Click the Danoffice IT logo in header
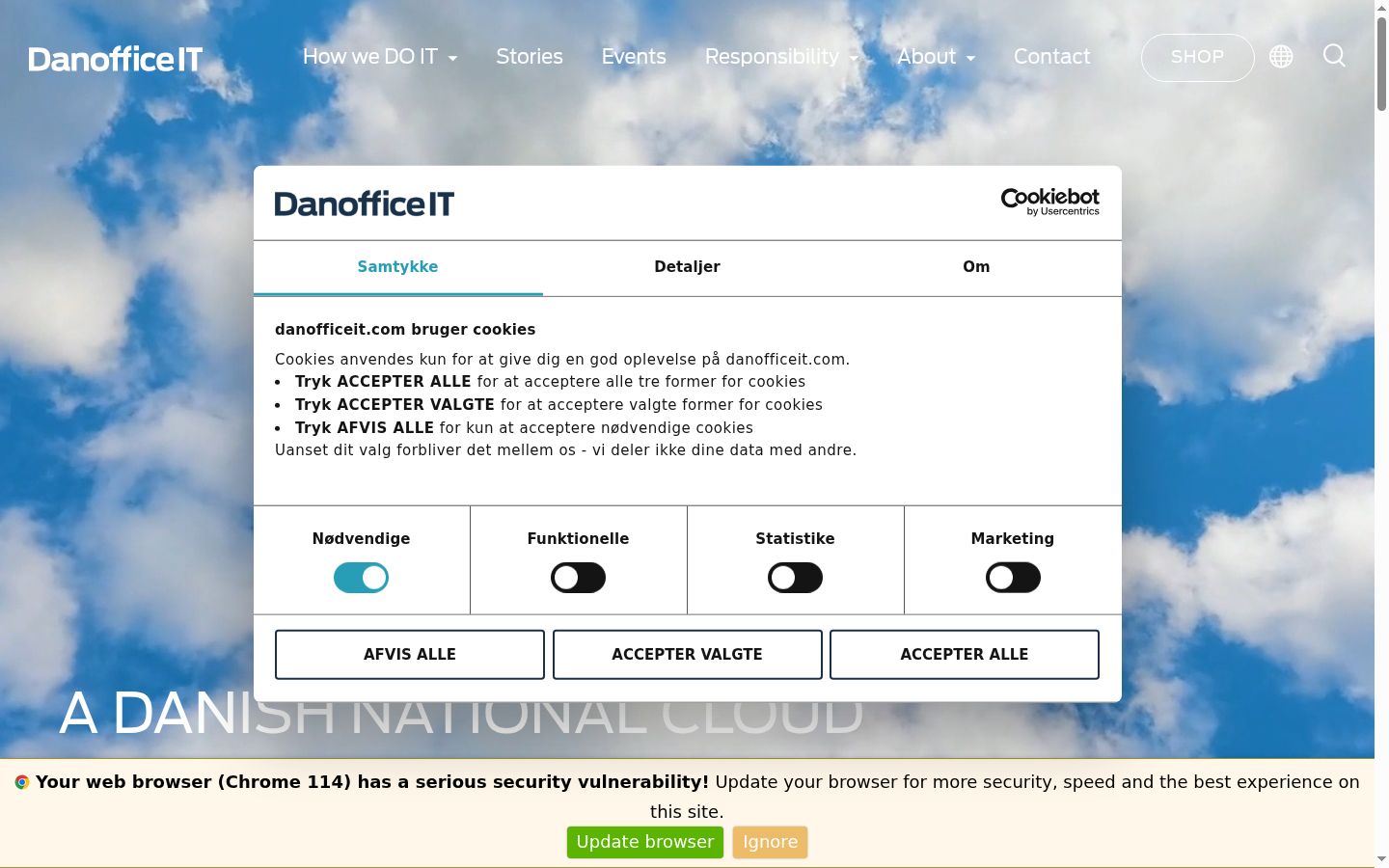Viewport: 1389px width, 868px height. (116, 59)
